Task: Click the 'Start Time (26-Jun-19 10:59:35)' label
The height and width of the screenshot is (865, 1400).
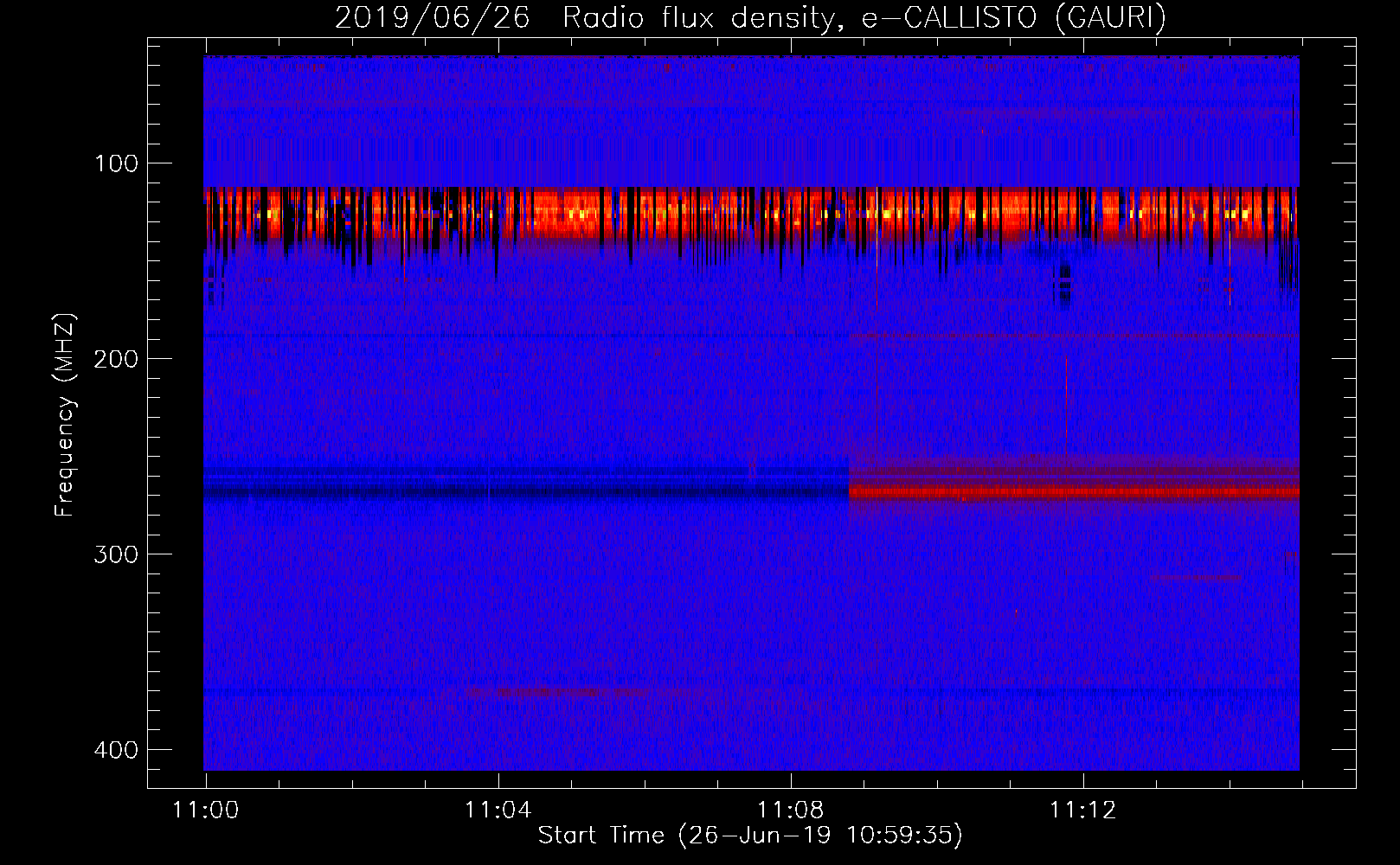Action: [x=750, y=836]
